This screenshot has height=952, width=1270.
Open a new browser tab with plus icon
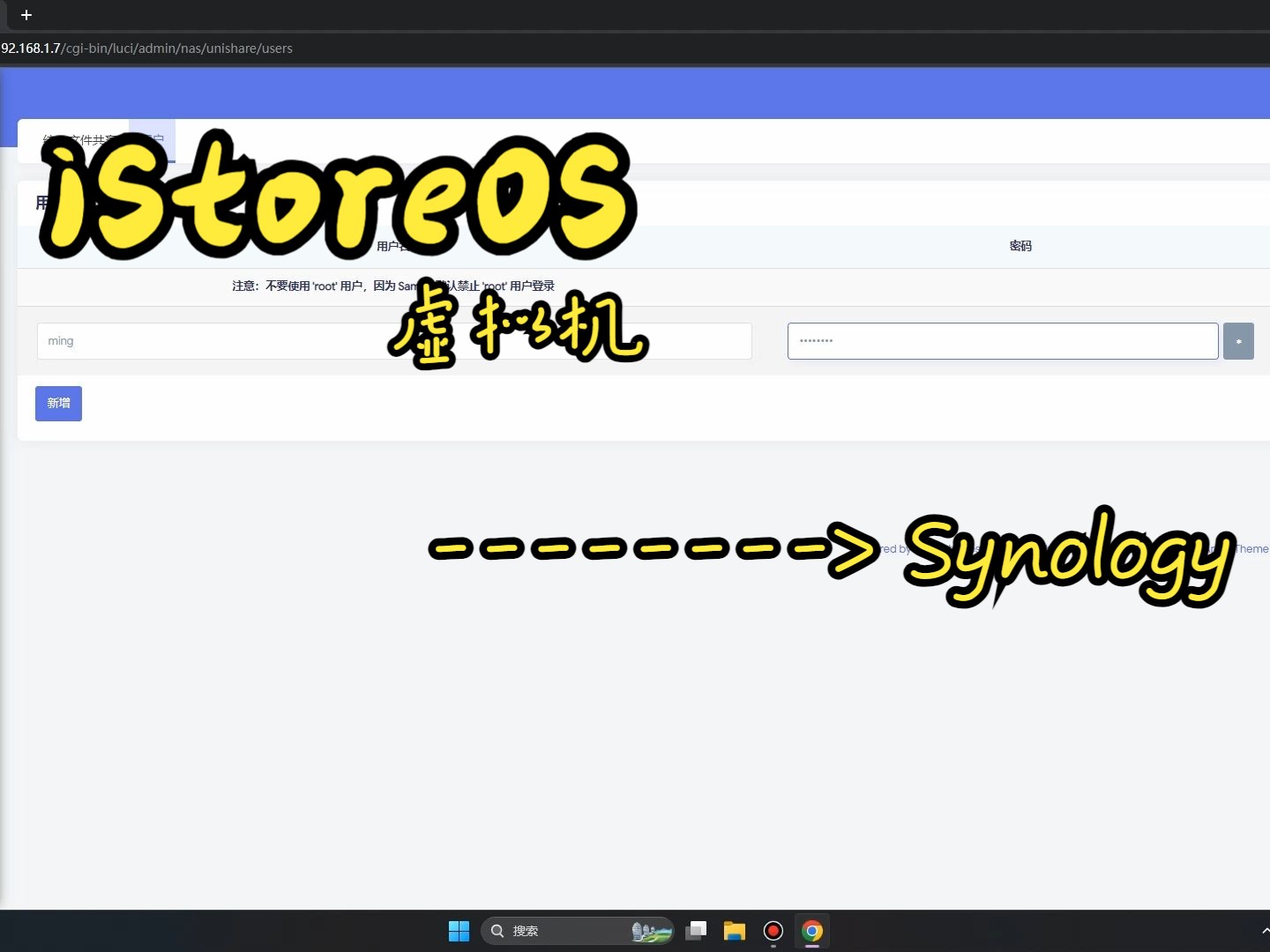pos(26,15)
